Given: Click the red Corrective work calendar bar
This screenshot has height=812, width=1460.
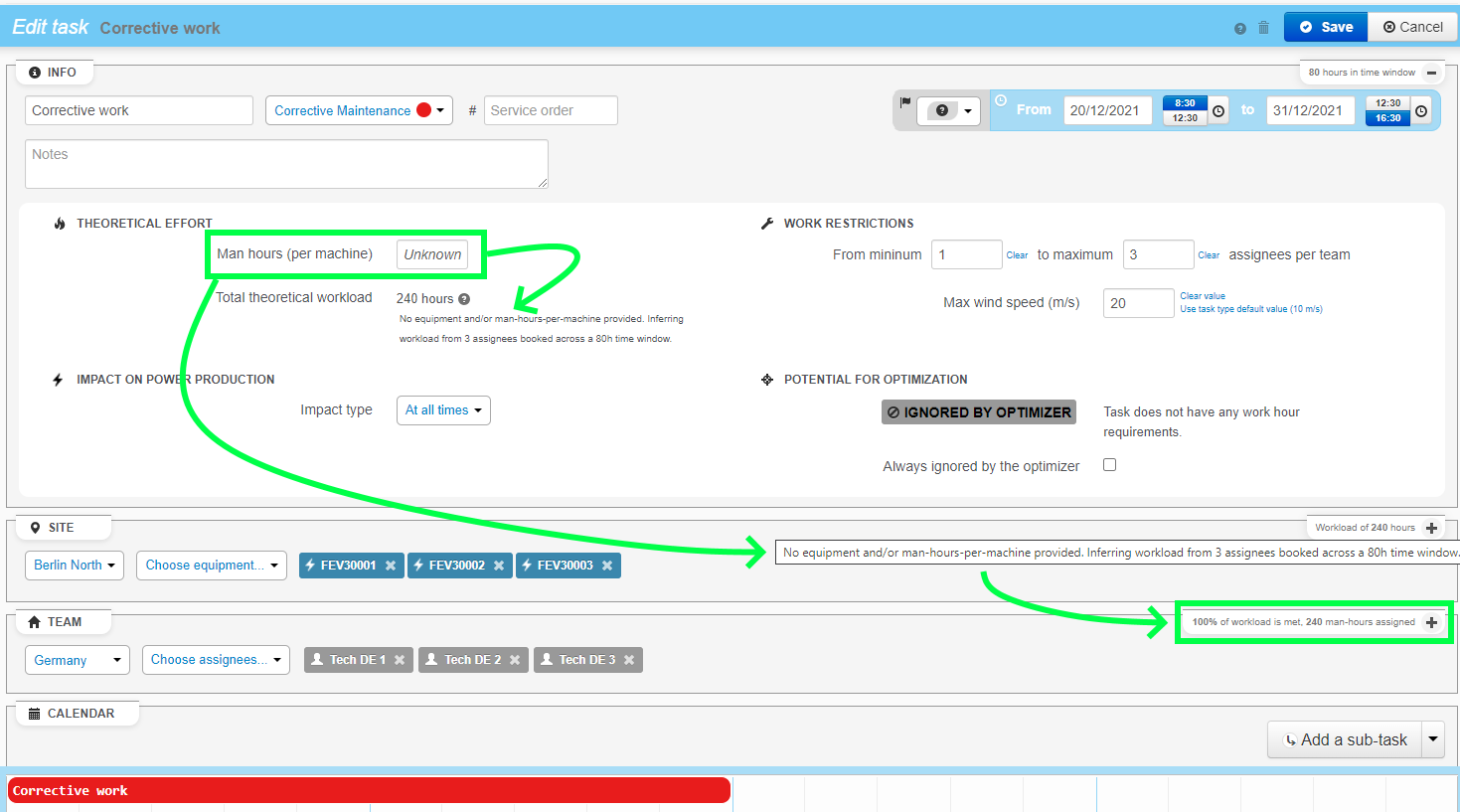Looking at the screenshot, I should 369,791.
